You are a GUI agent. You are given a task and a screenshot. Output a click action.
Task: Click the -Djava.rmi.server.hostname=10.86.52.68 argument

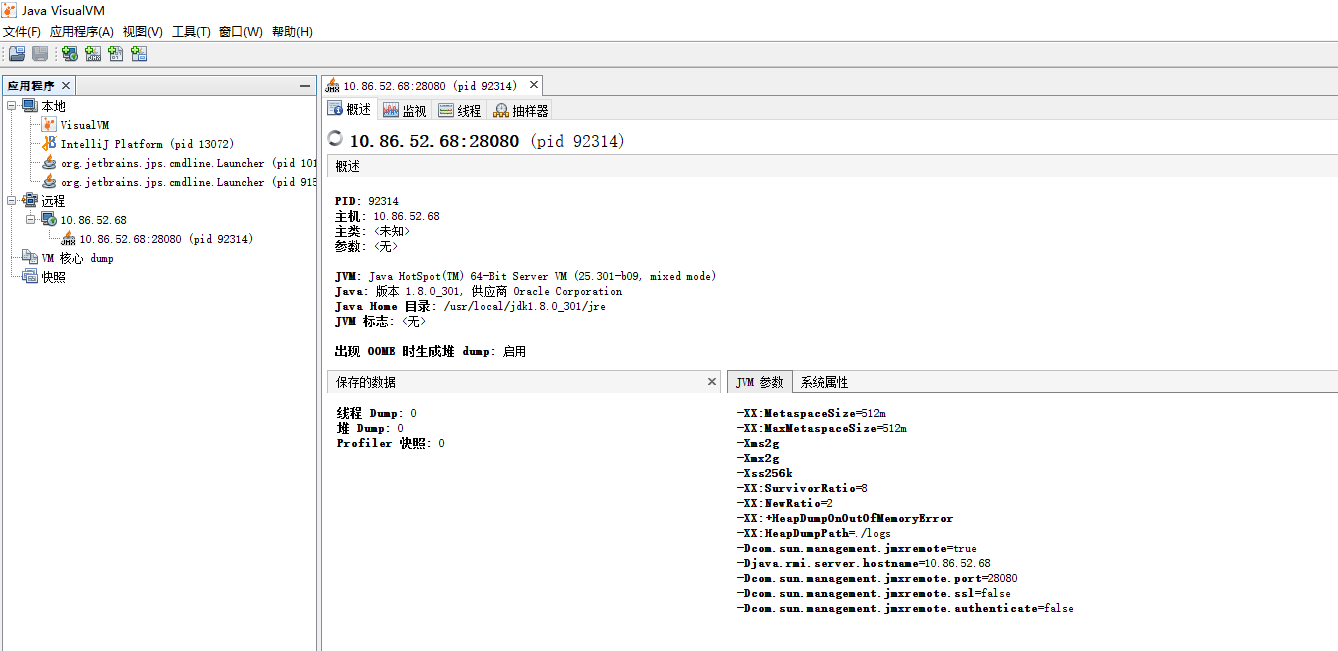coord(863,563)
